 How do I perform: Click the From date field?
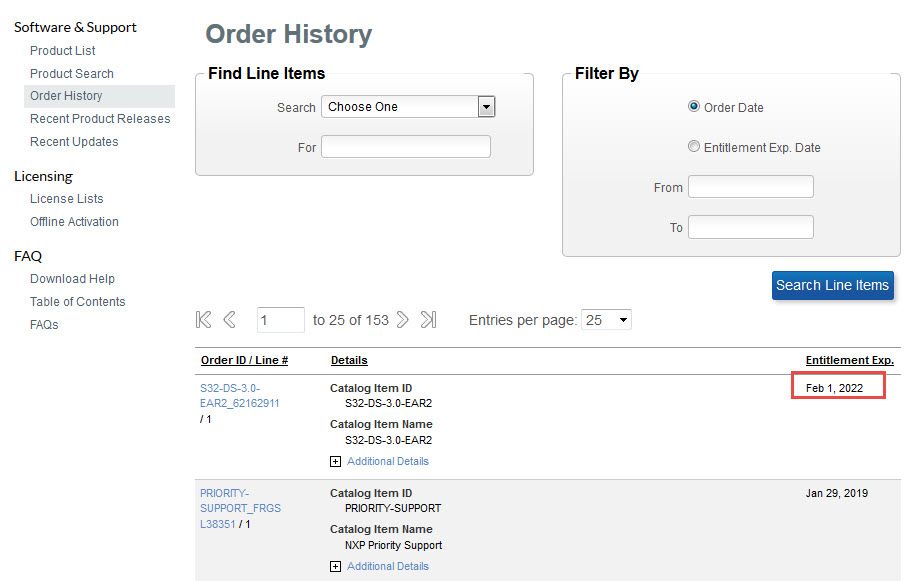[750, 187]
